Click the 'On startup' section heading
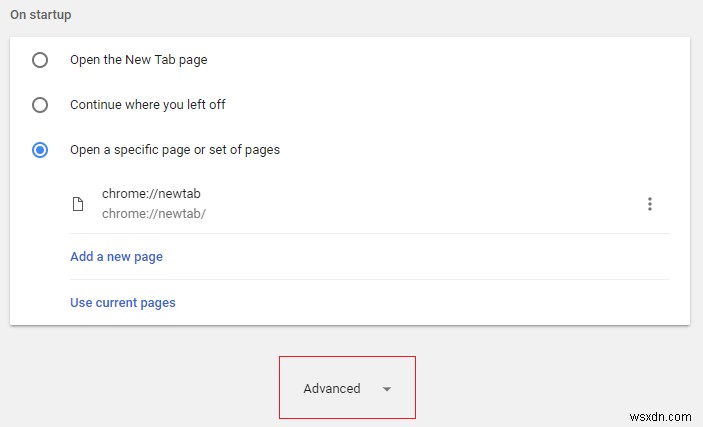 coord(42,16)
